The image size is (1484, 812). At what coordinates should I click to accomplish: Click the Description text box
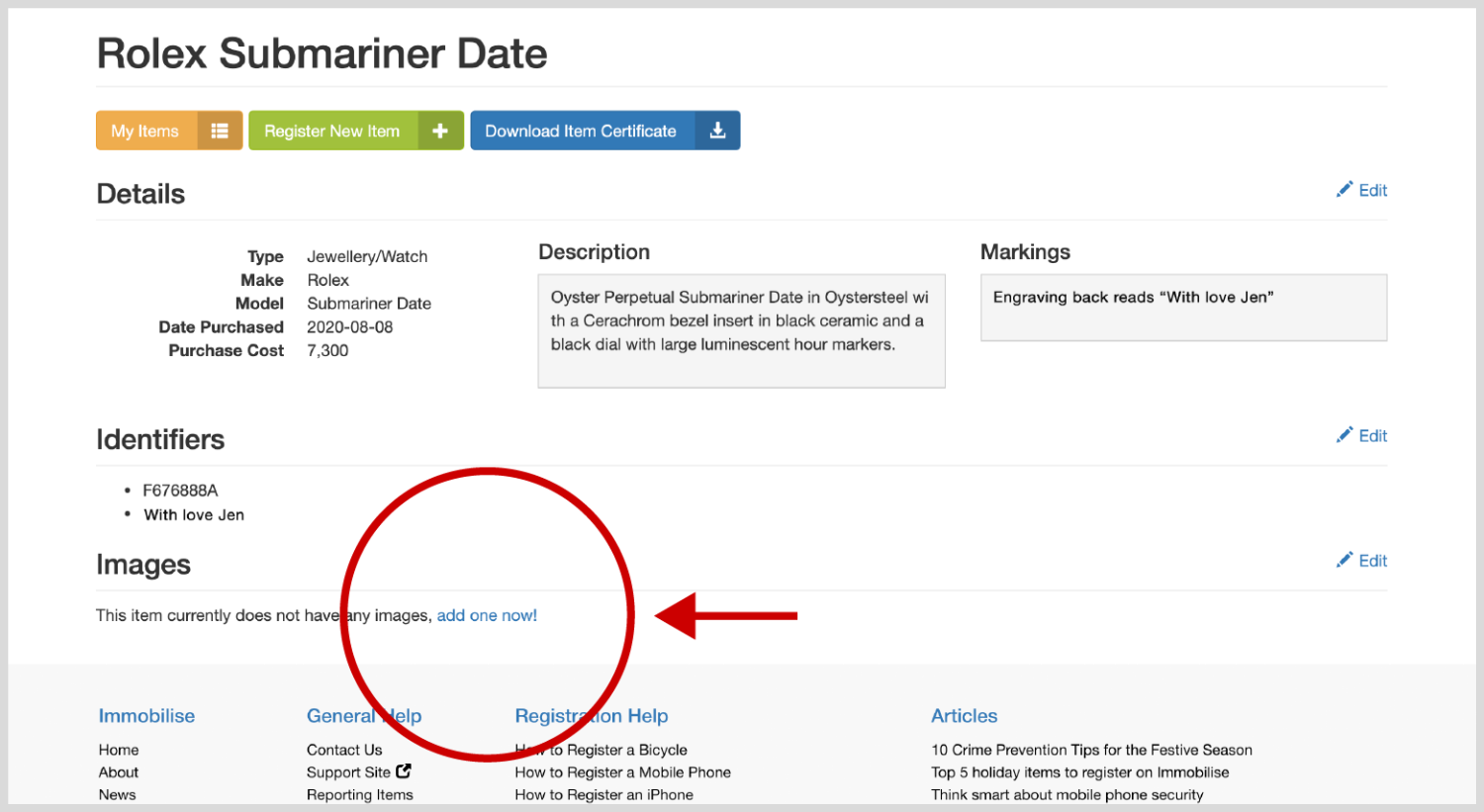[741, 331]
